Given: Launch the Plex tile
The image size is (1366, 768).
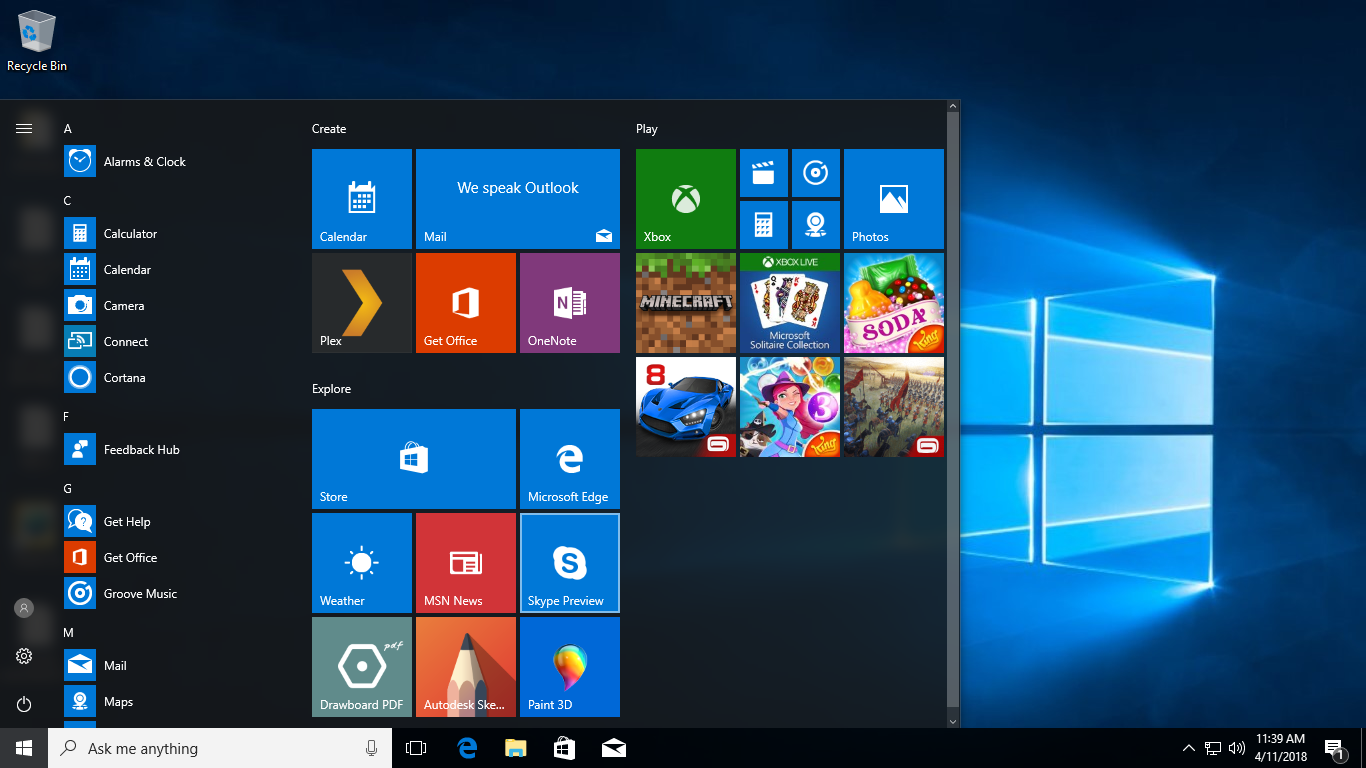Looking at the screenshot, I should (362, 303).
